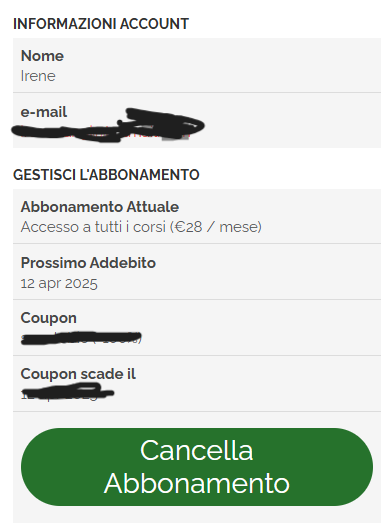Select the Nome label
This screenshot has height=530, width=386.
tap(42, 56)
